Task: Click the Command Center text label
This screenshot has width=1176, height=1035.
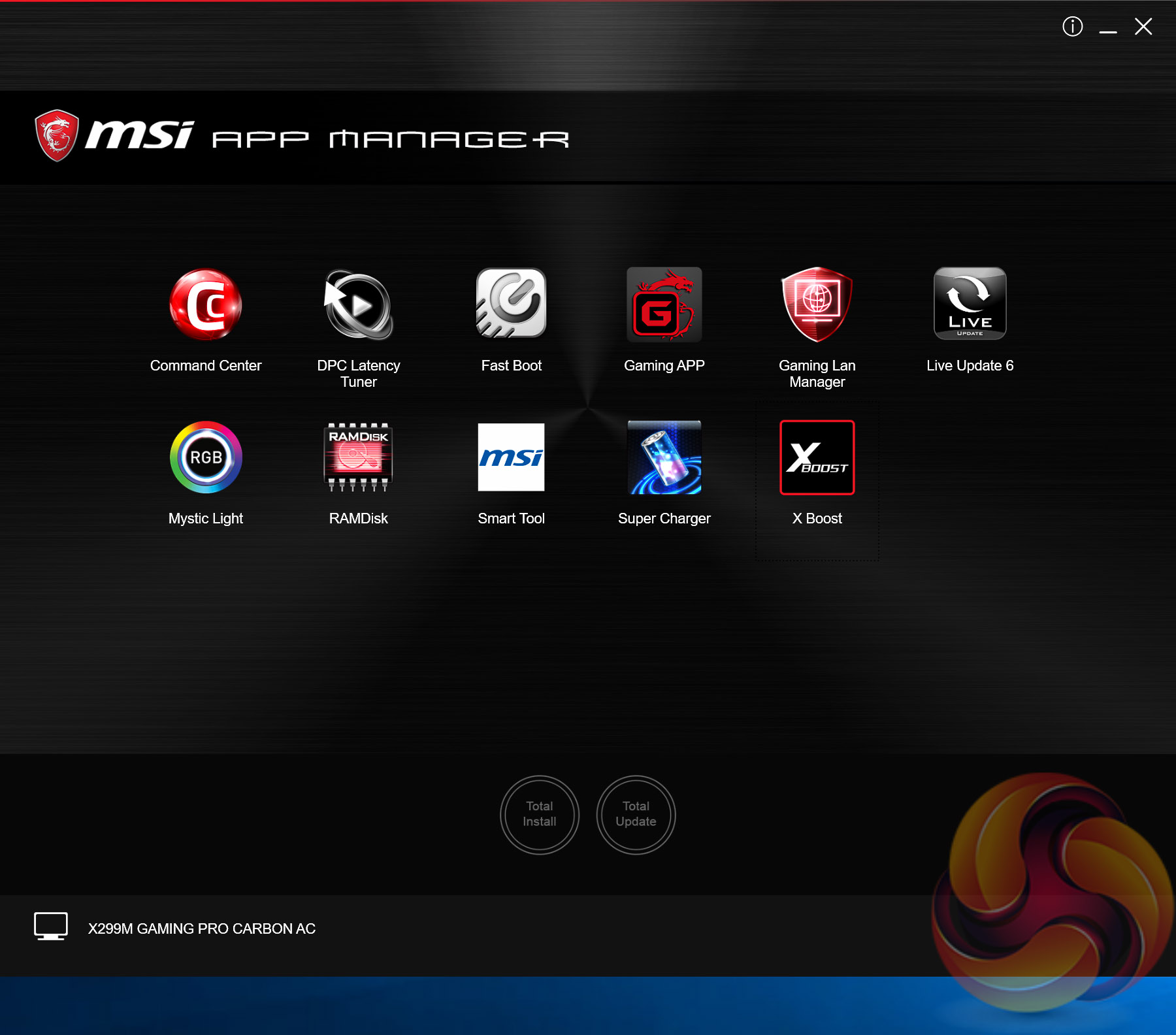Action: point(206,366)
